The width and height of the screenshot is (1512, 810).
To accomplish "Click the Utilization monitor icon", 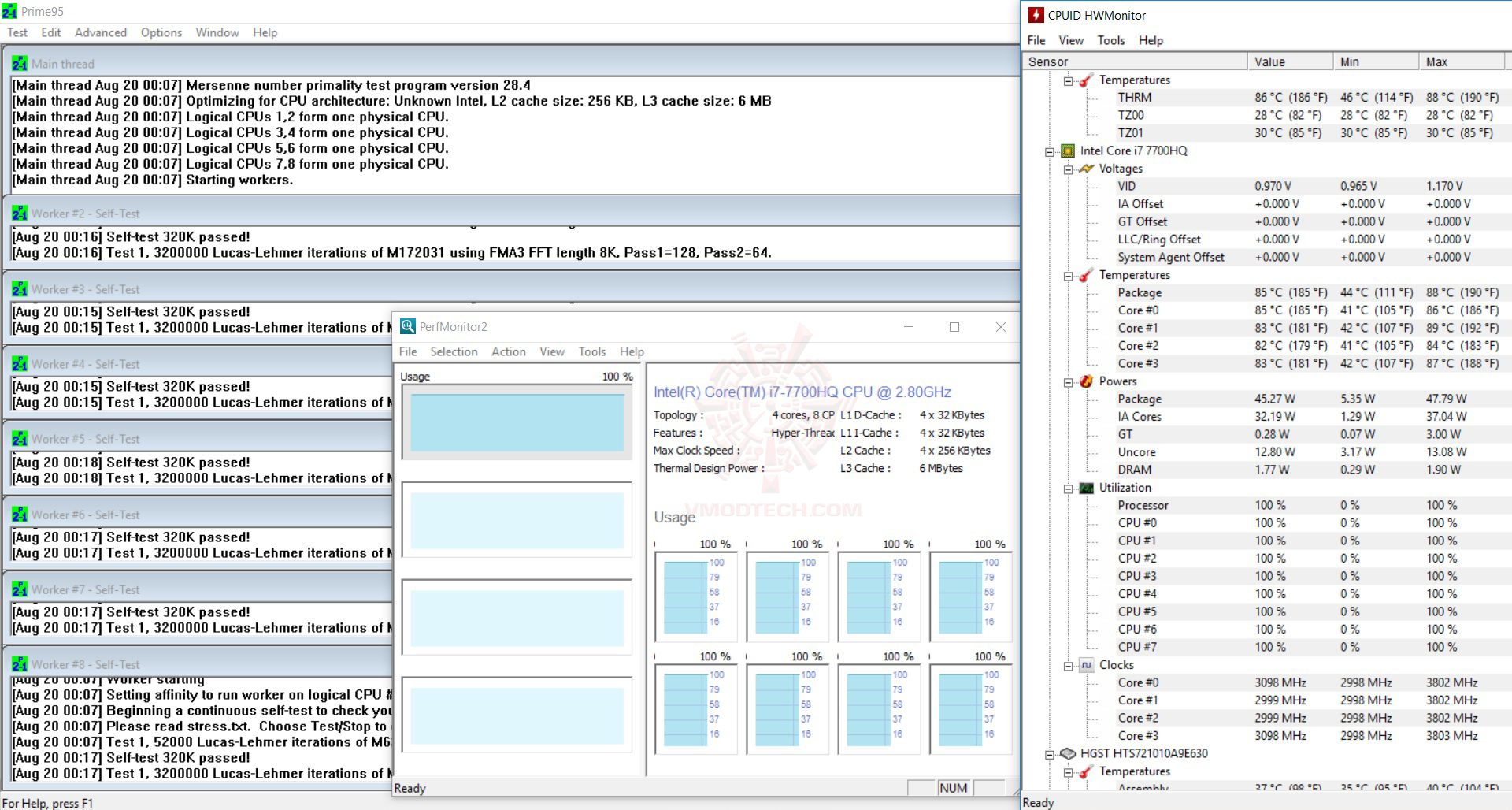I will pyautogui.click(x=1086, y=488).
